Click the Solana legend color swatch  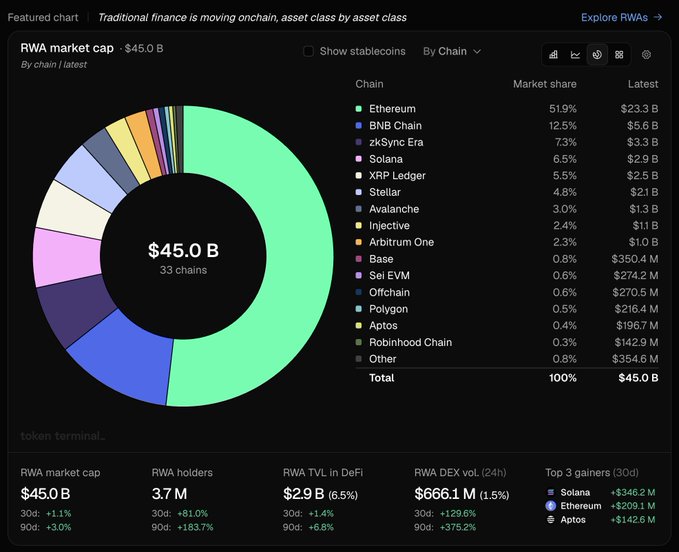pos(359,159)
